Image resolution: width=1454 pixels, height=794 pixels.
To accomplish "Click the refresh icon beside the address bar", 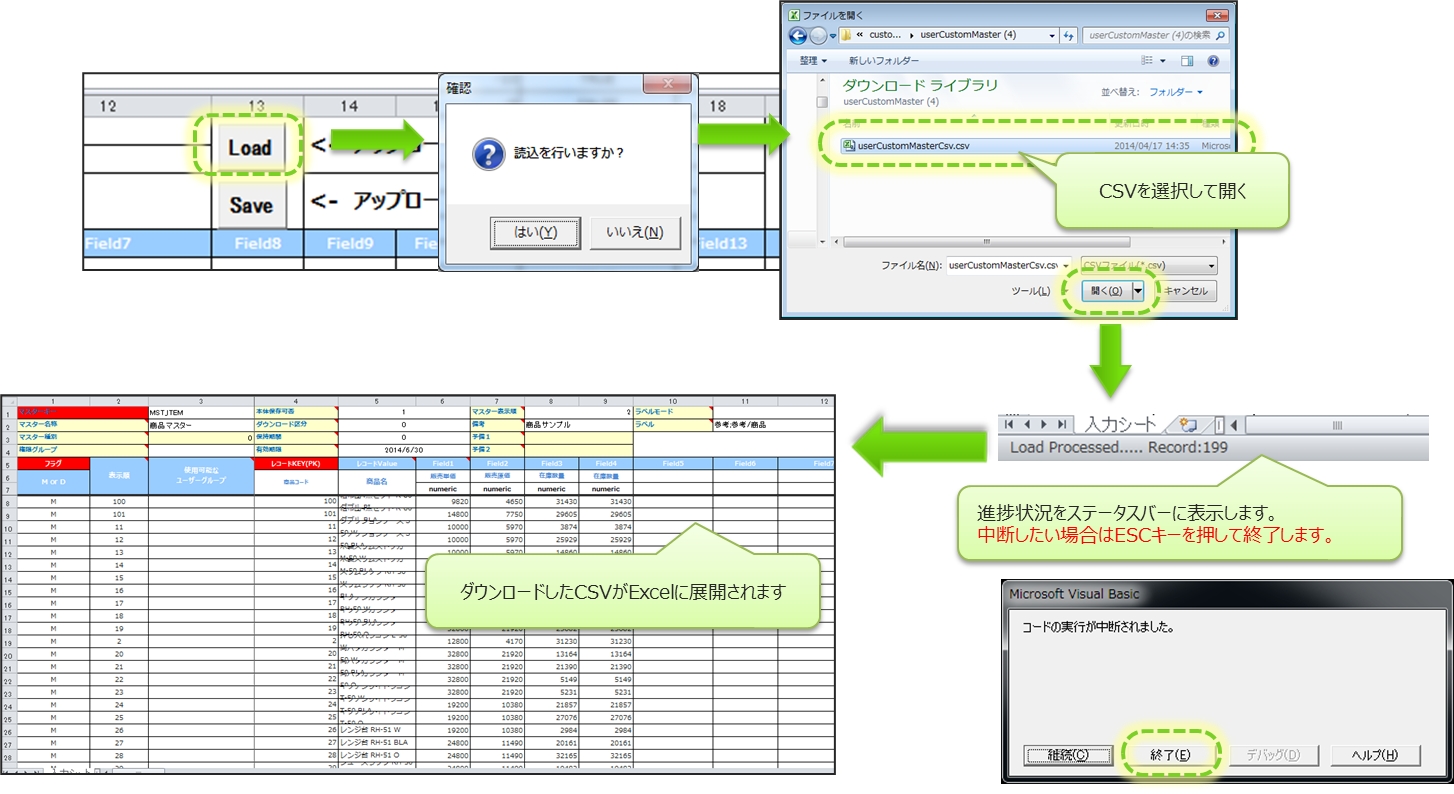I will tap(1068, 36).
